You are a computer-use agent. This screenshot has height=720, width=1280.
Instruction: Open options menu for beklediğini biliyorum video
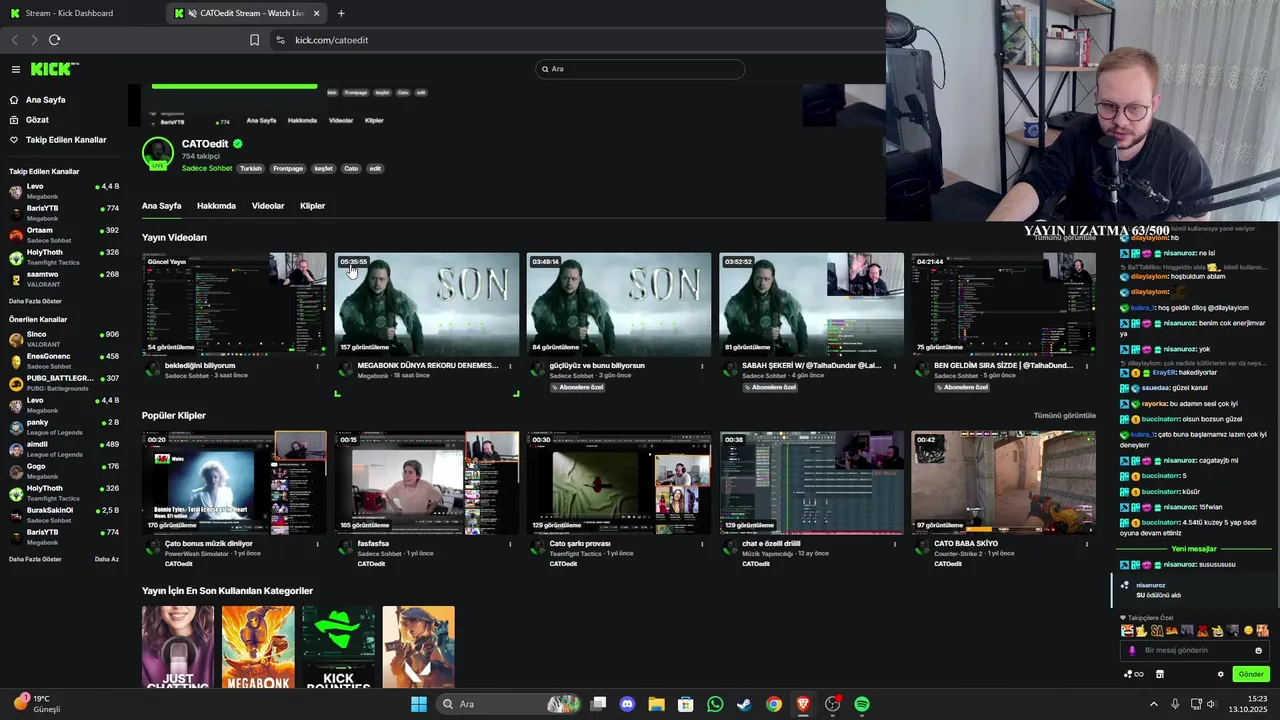coord(318,366)
